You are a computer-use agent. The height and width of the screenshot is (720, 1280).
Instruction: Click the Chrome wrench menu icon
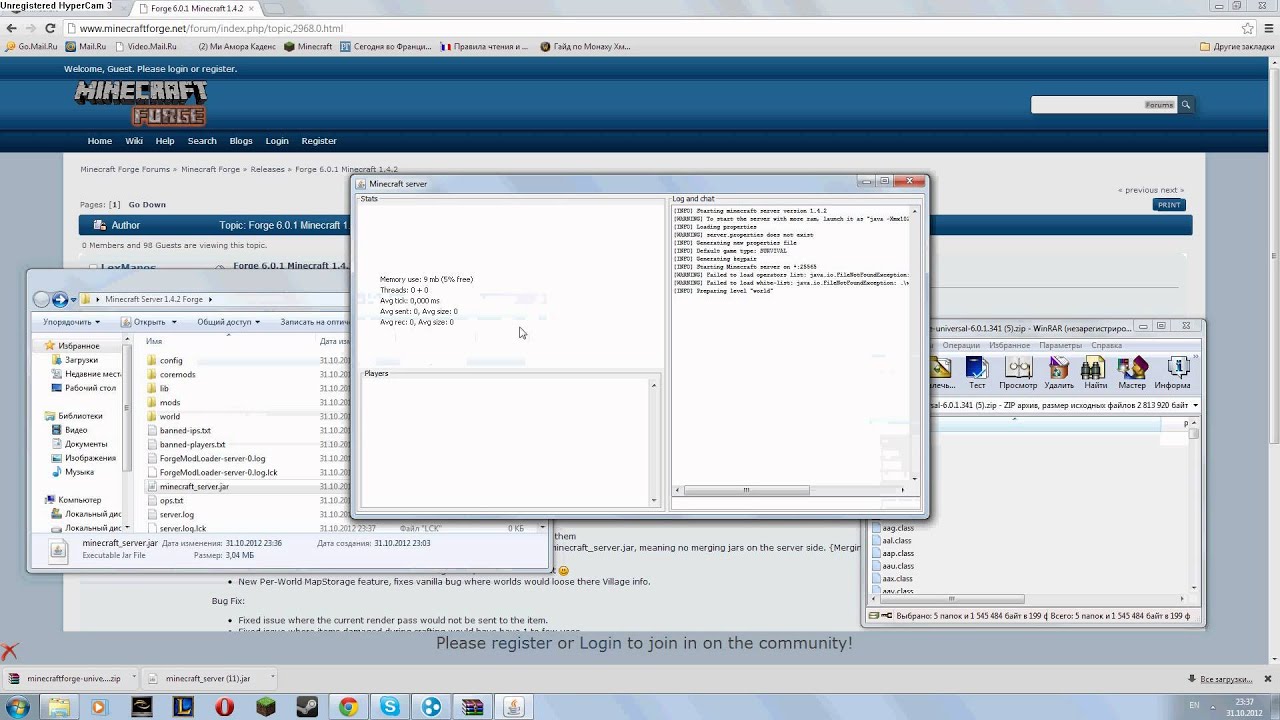click(x=1268, y=29)
